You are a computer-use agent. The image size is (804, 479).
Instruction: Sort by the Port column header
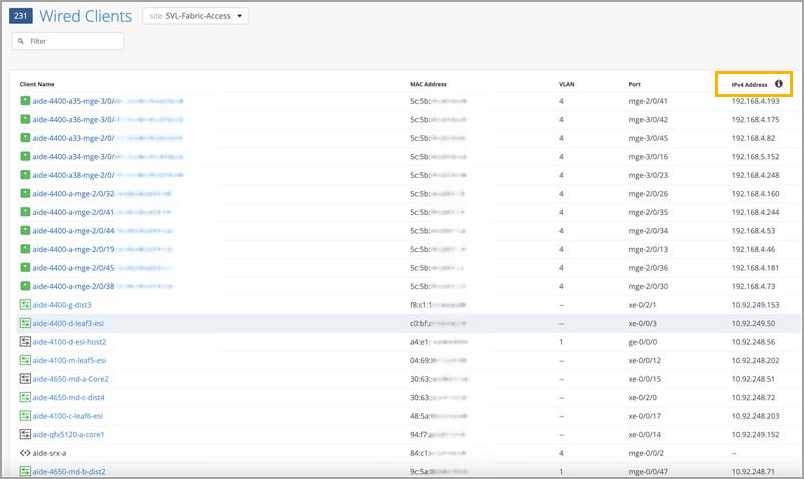(634, 84)
